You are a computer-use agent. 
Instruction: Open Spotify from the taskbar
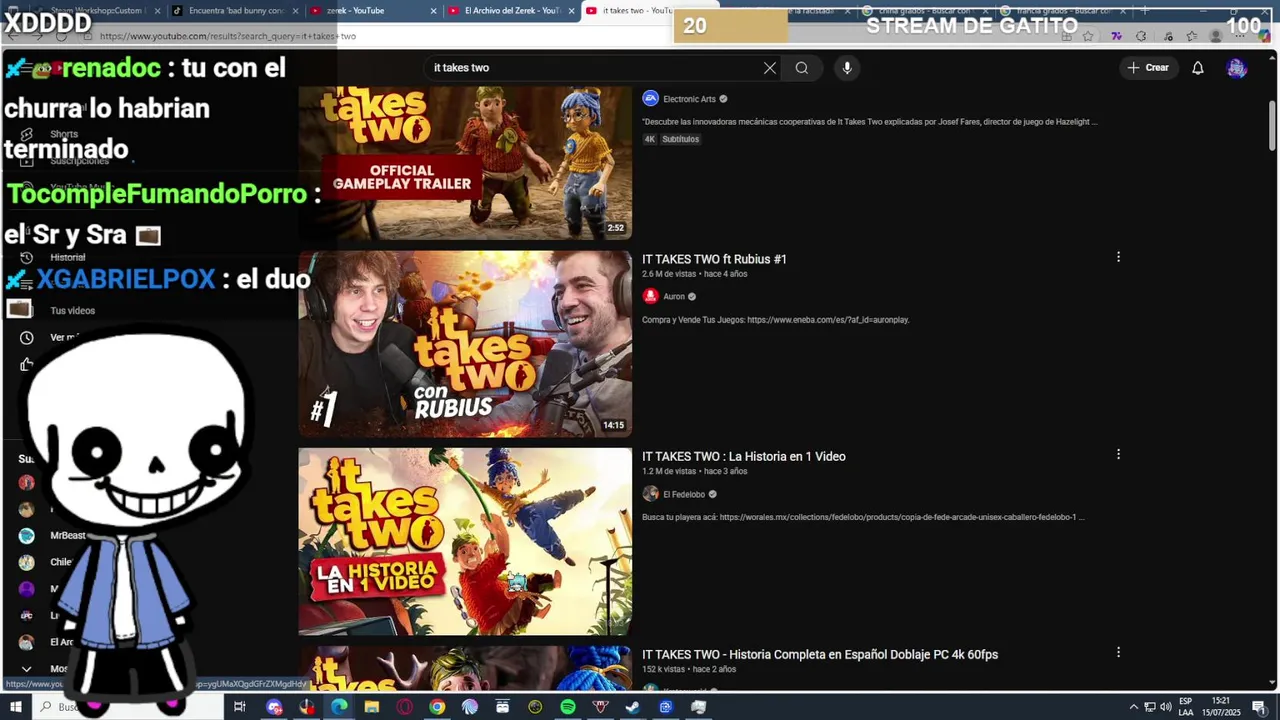click(568, 707)
